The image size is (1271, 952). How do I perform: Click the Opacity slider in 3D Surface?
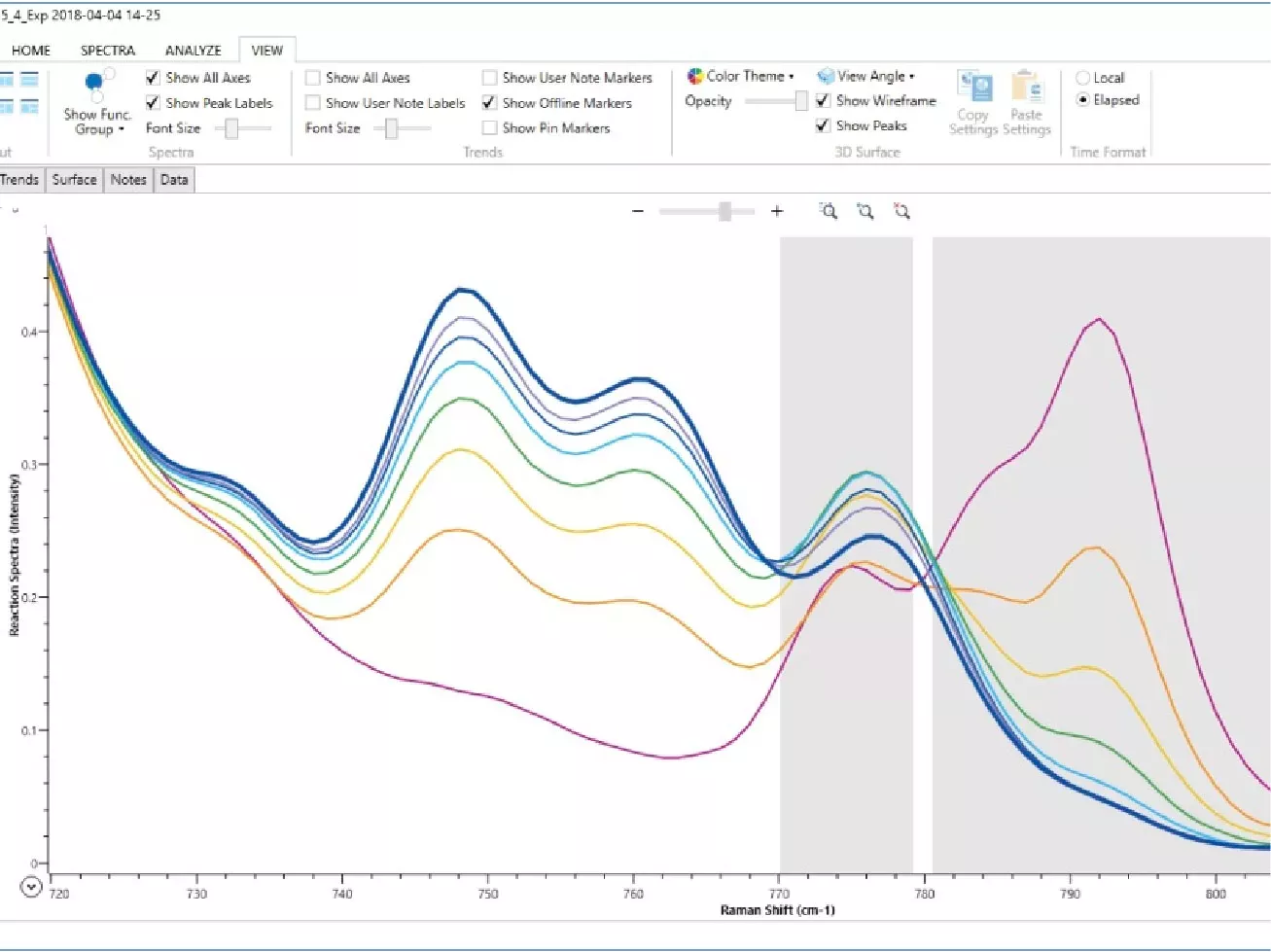tap(799, 101)
